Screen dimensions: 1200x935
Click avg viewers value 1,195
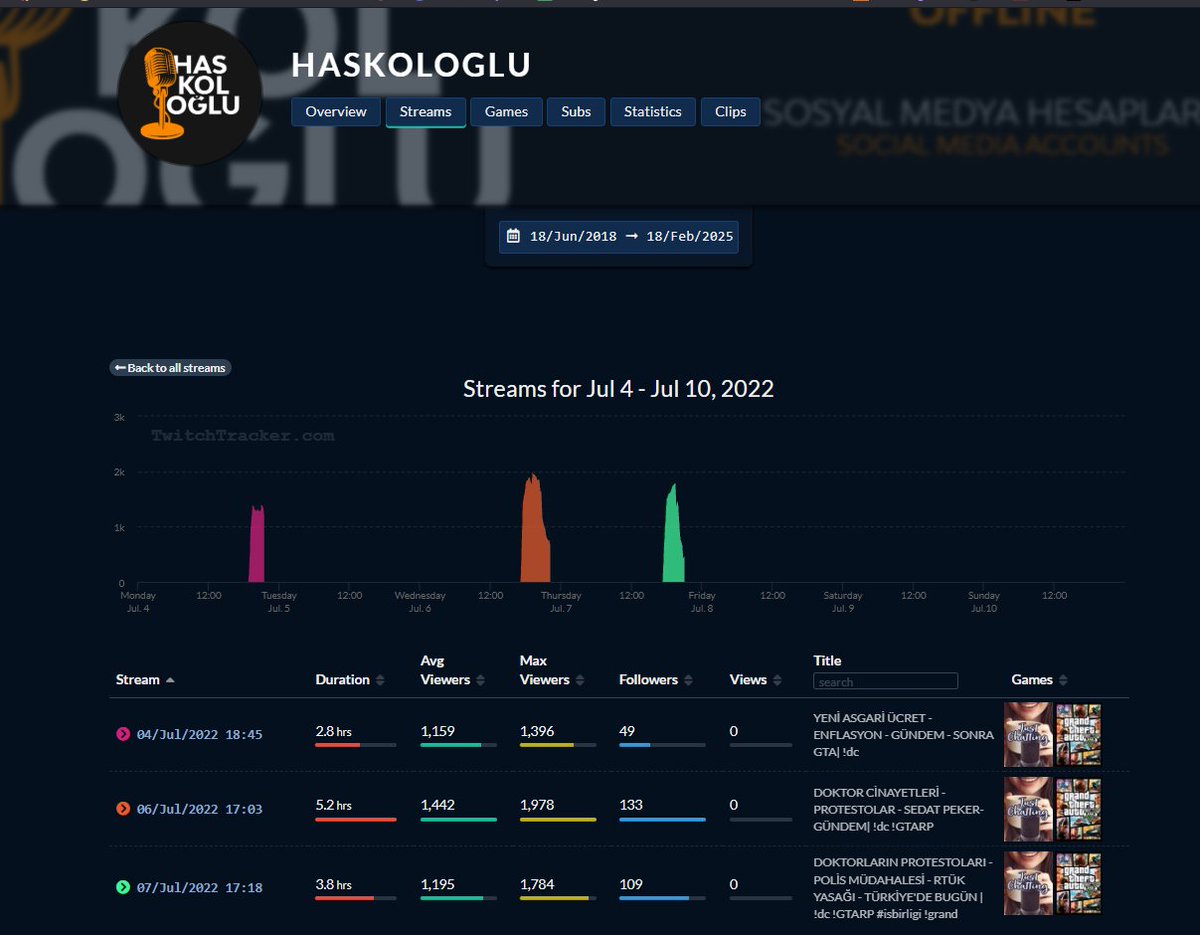point(438,884)
